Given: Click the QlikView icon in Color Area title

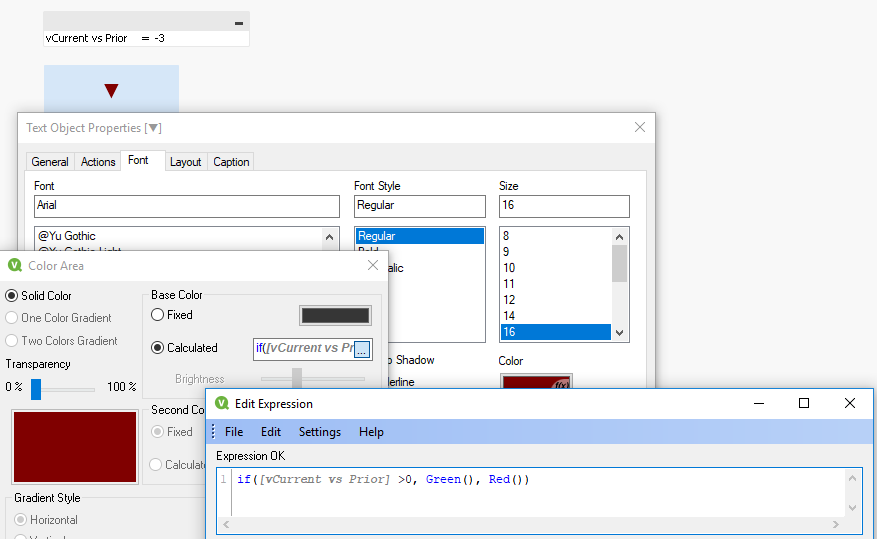Looking at the screenshot, I should (x=15, y=266).
